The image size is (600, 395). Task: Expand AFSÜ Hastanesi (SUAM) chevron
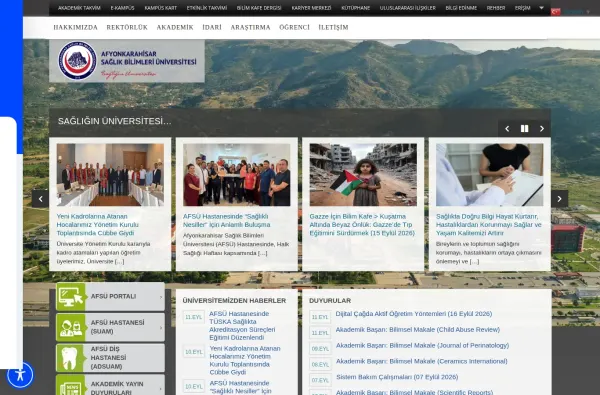click(x=161, y=327)
